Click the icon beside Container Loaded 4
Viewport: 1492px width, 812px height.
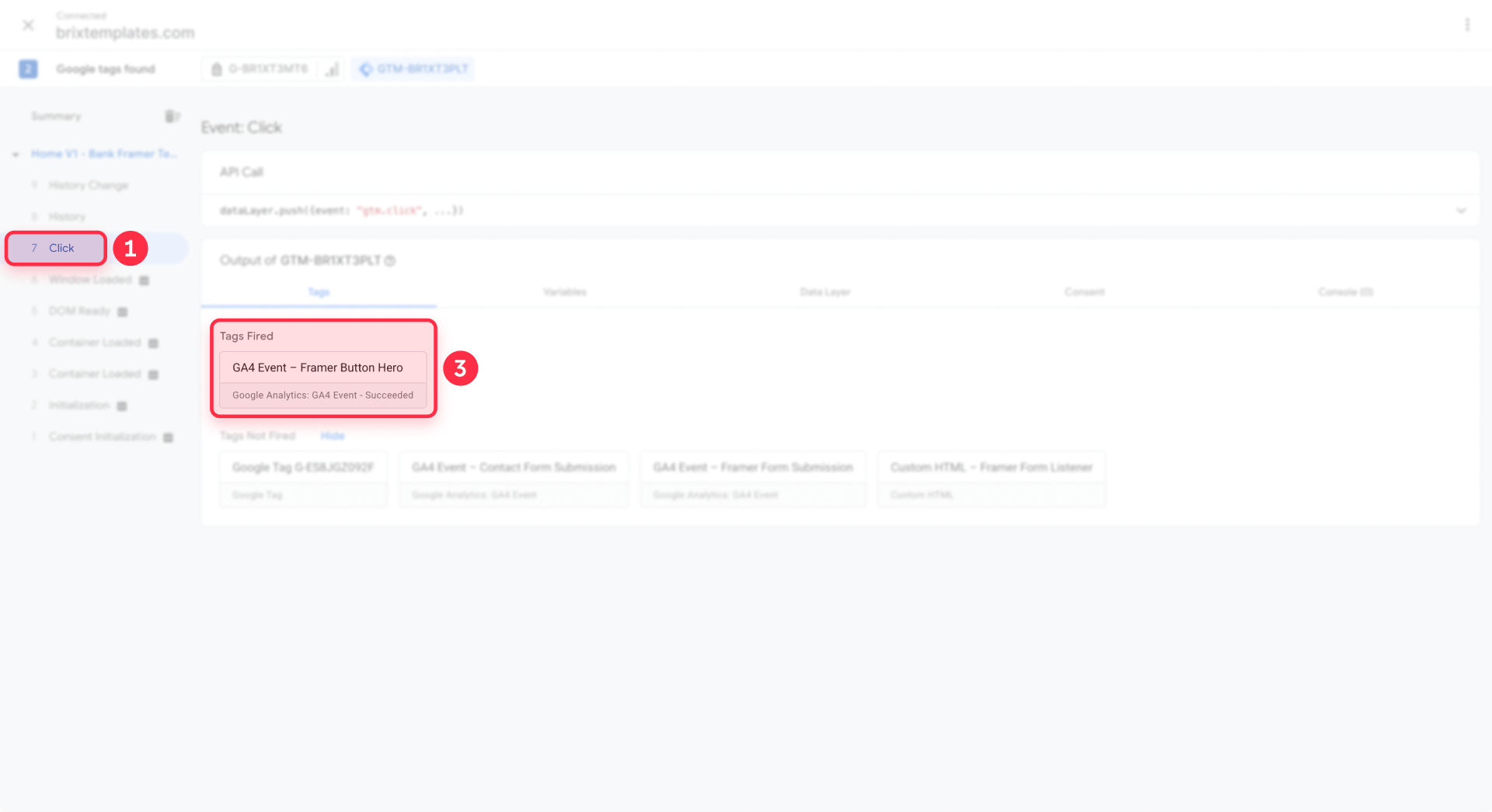click(153, 343)
